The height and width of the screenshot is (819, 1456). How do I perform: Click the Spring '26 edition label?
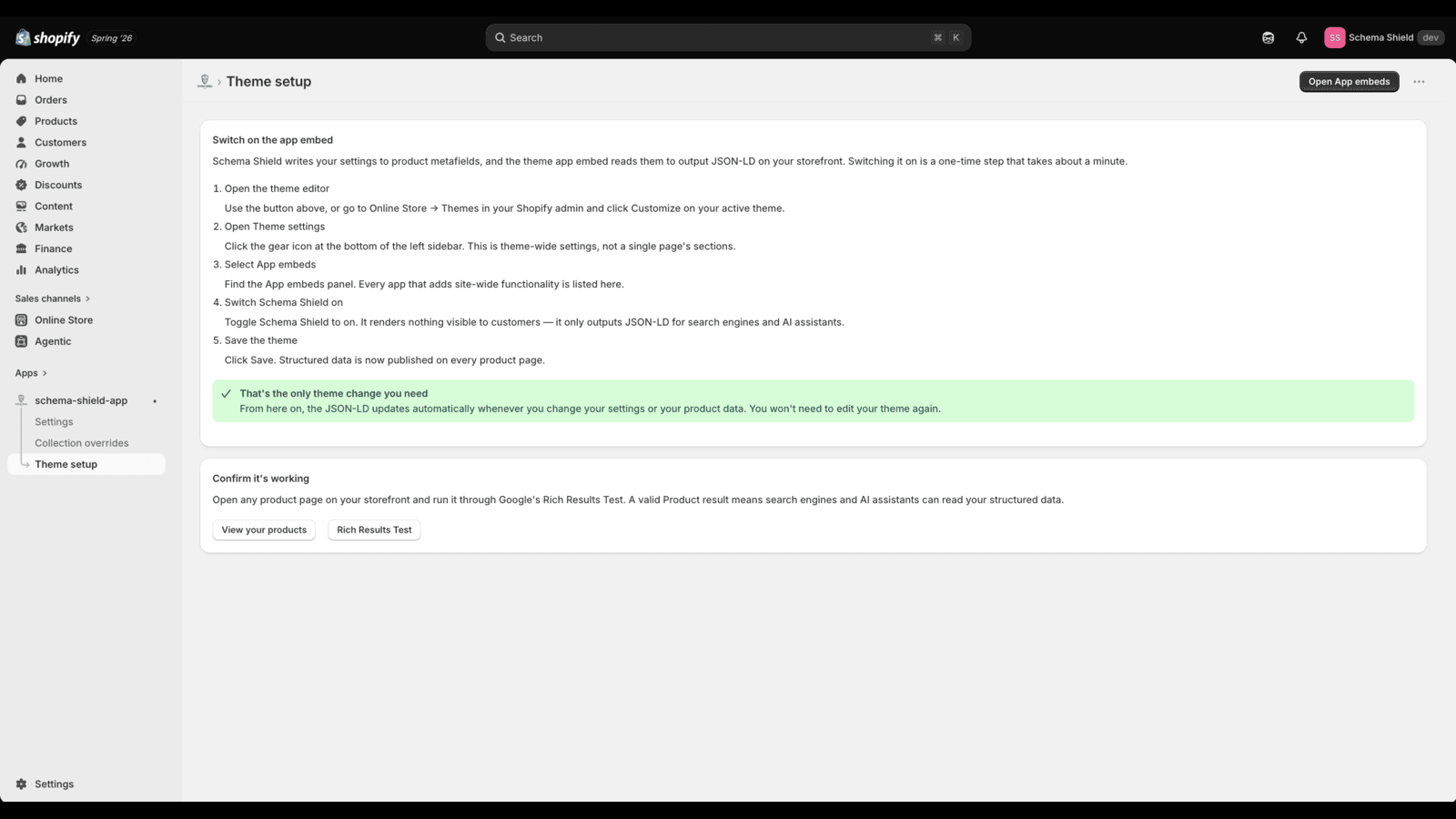pos(112,38)
